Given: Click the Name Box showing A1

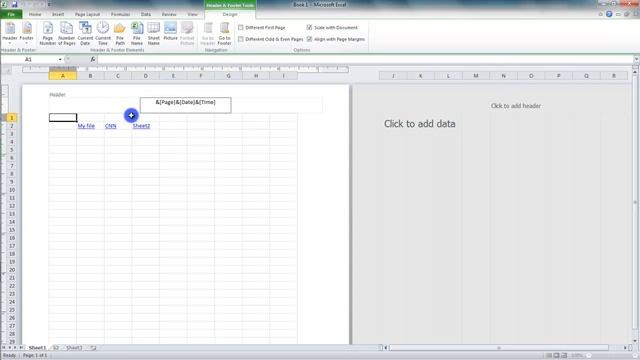Looking at the screenshot, I should pos(29,60).
